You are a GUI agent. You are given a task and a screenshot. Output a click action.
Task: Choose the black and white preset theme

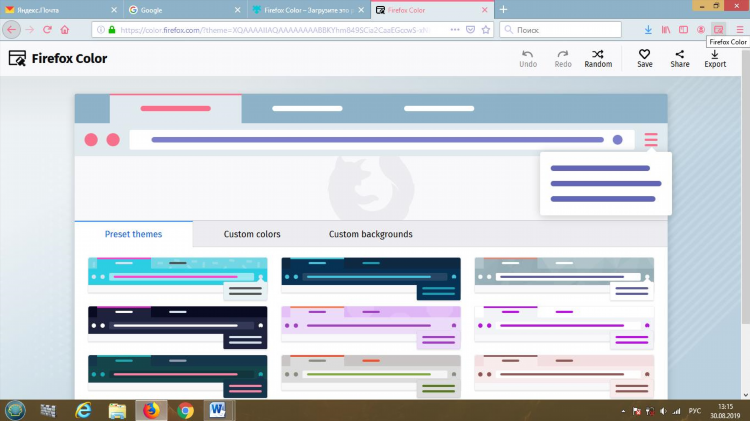[x=177, y=327]
